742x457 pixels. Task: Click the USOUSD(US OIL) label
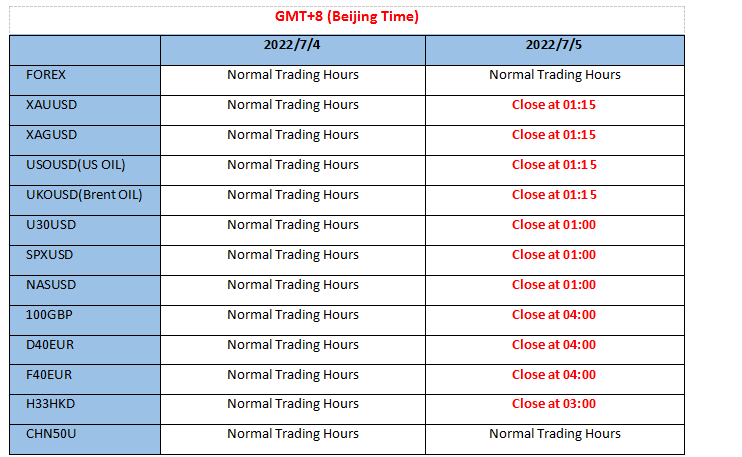click(x=76, y=165)
